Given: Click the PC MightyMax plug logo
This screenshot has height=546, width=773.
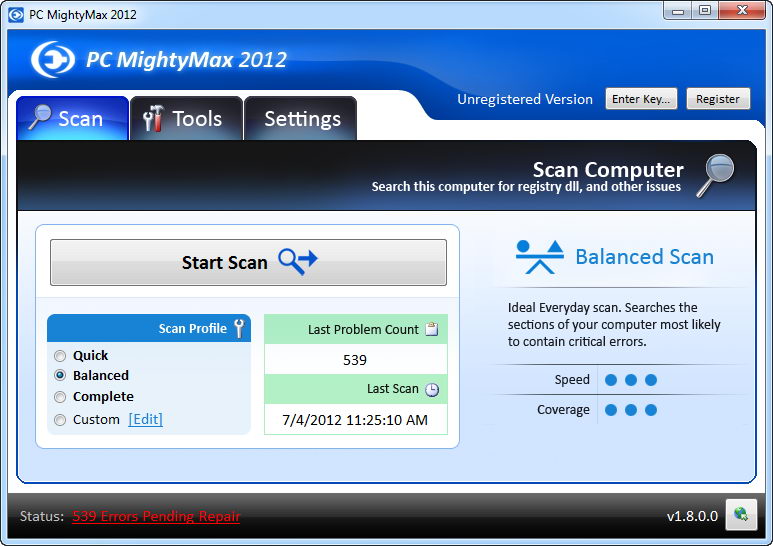Looking at the screenshot, I should (53, 60).
